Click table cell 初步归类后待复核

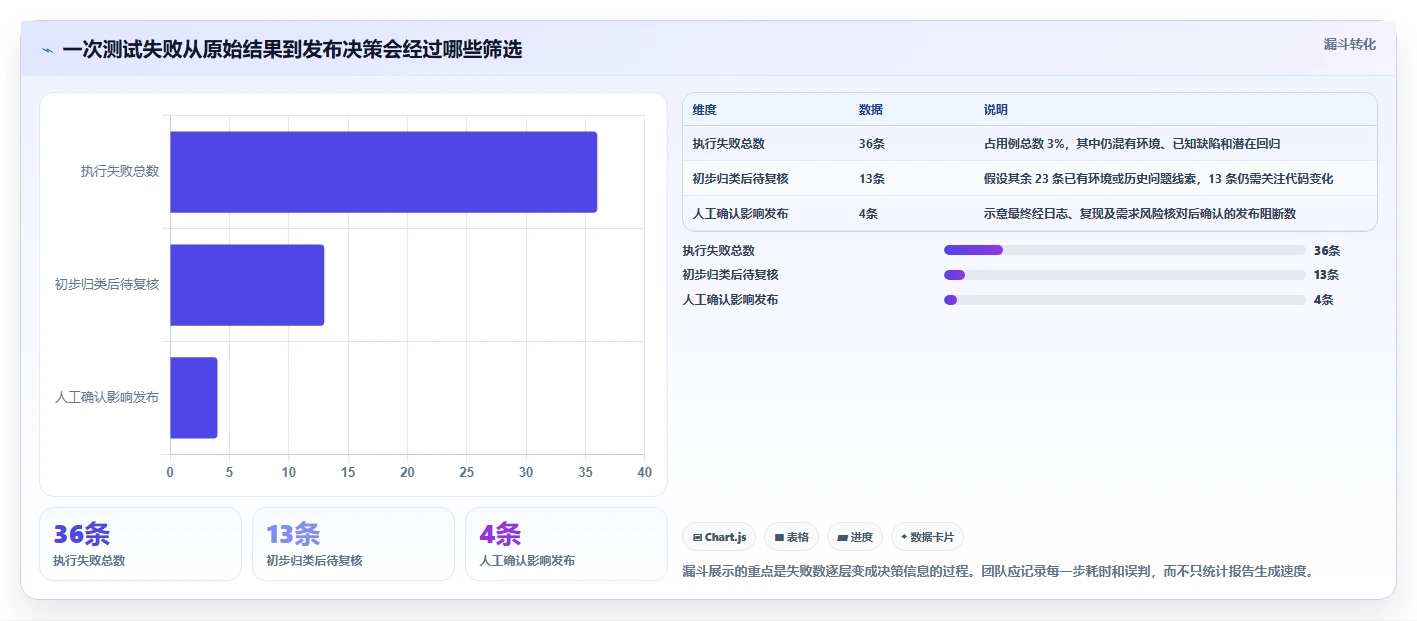[x=740, y=179]
